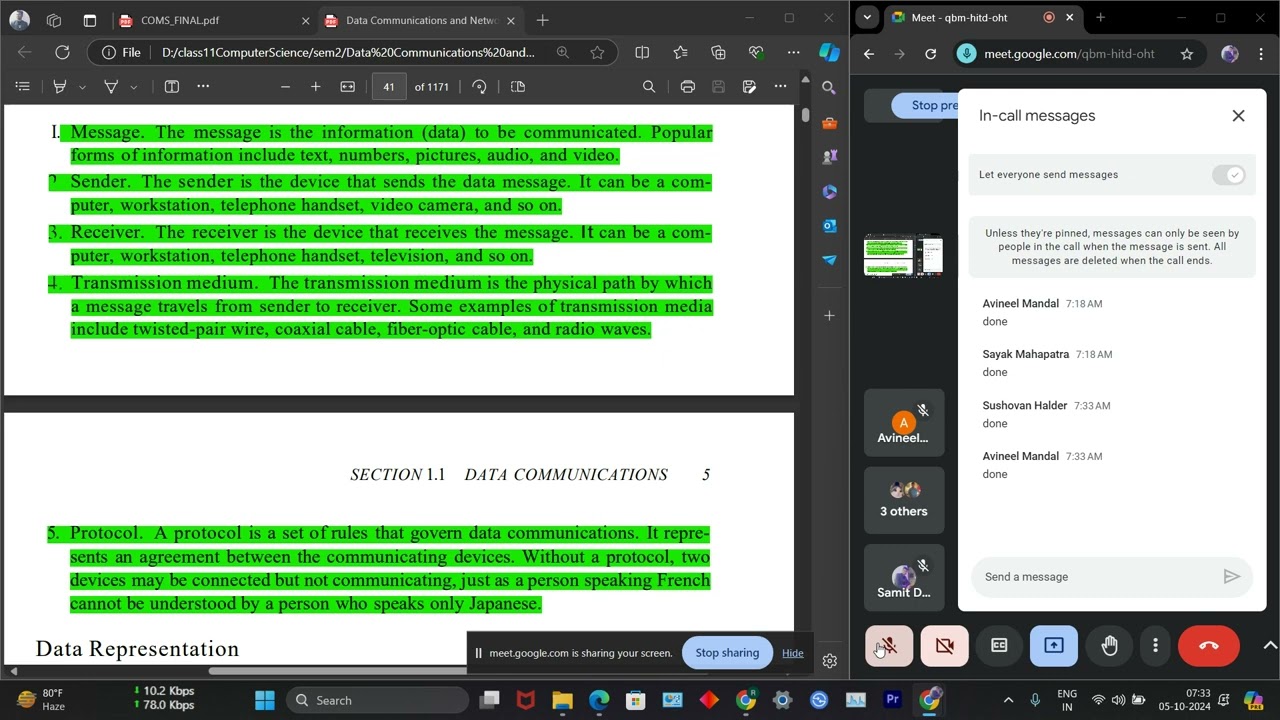Print the PDF document

click(688, 87)
